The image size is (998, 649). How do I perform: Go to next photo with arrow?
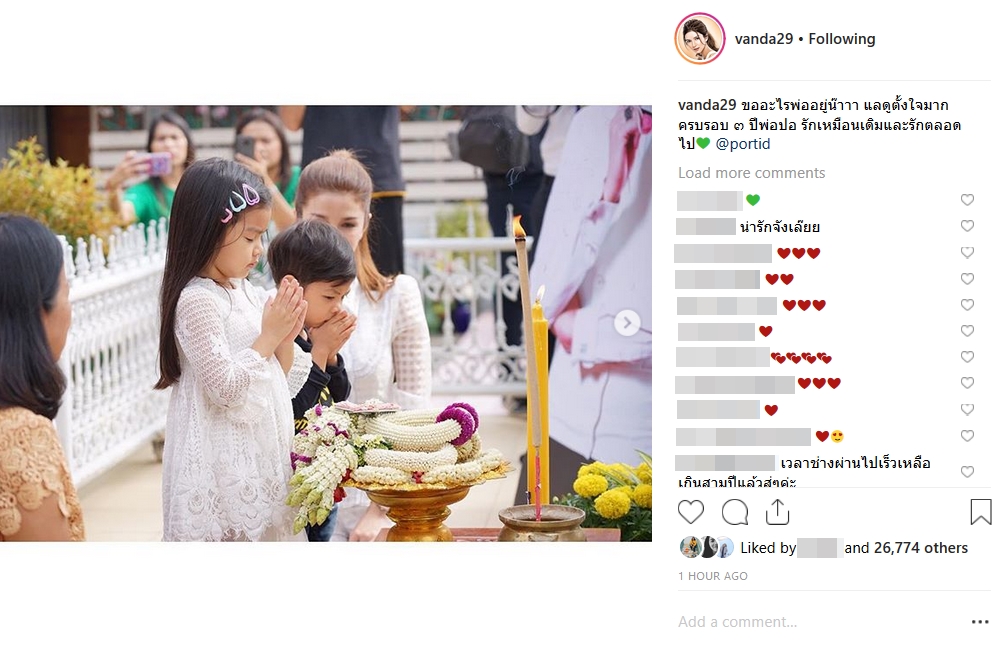627,323
